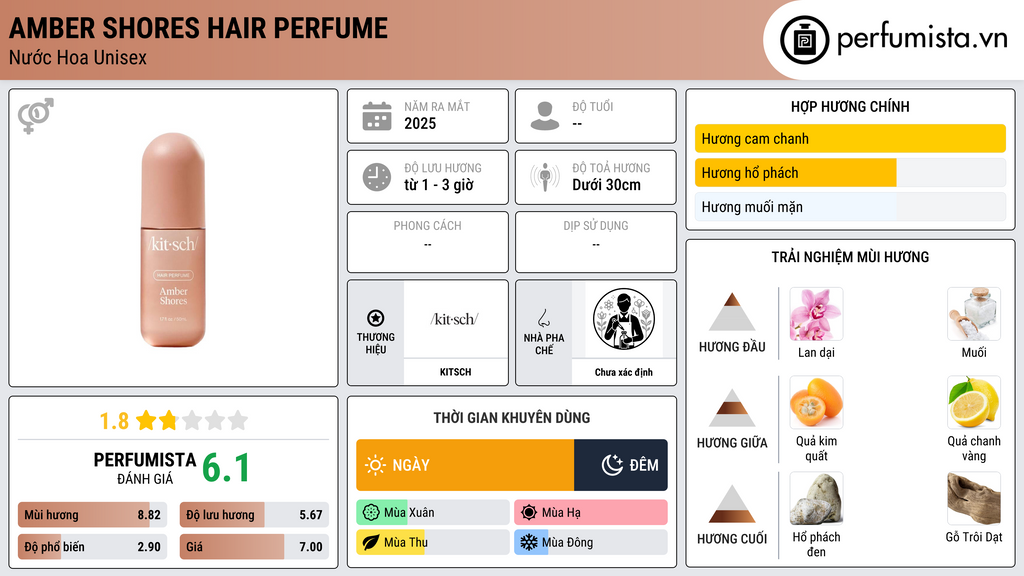Image resolution: width=1024 pixels, height=576 pixels.
Task: Click the Hợp hương chính heading
Action: [x=850, y=106]
